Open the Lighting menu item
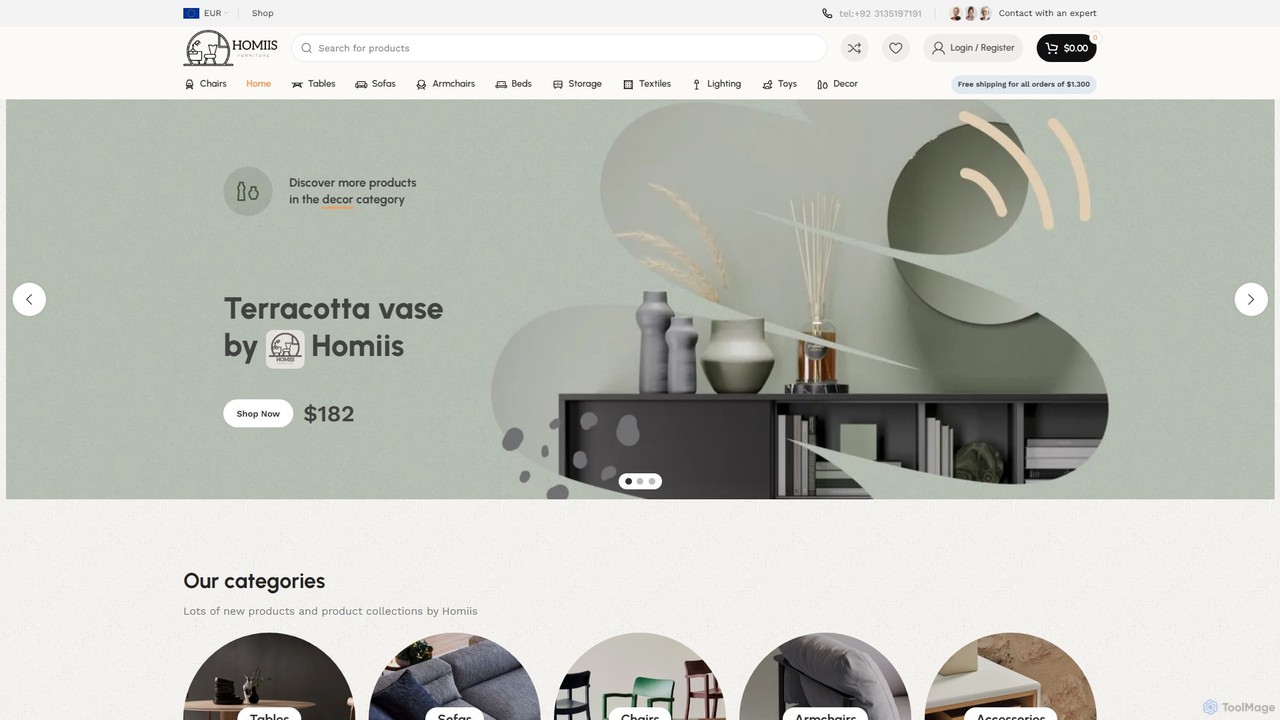Image resolution: width=1280 pixels, height=720 pixels. (x=716, y=84)
